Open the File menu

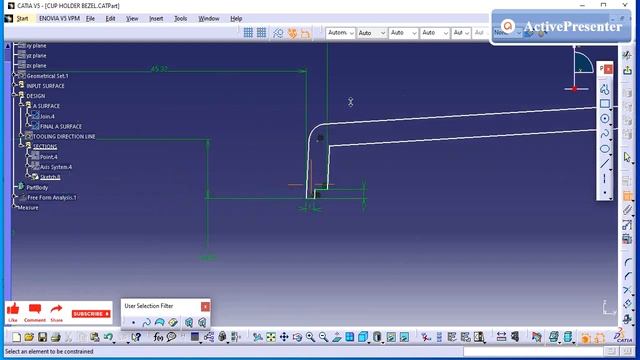tap(90, 19)
